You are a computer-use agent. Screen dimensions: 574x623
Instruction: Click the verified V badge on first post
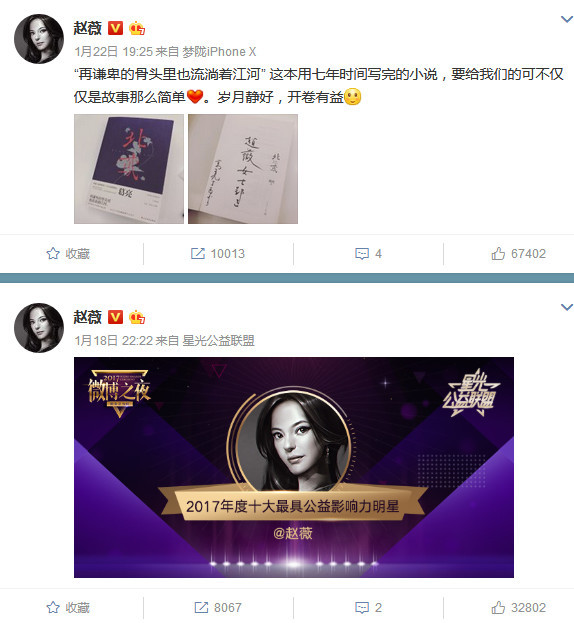tap(116, 28)
